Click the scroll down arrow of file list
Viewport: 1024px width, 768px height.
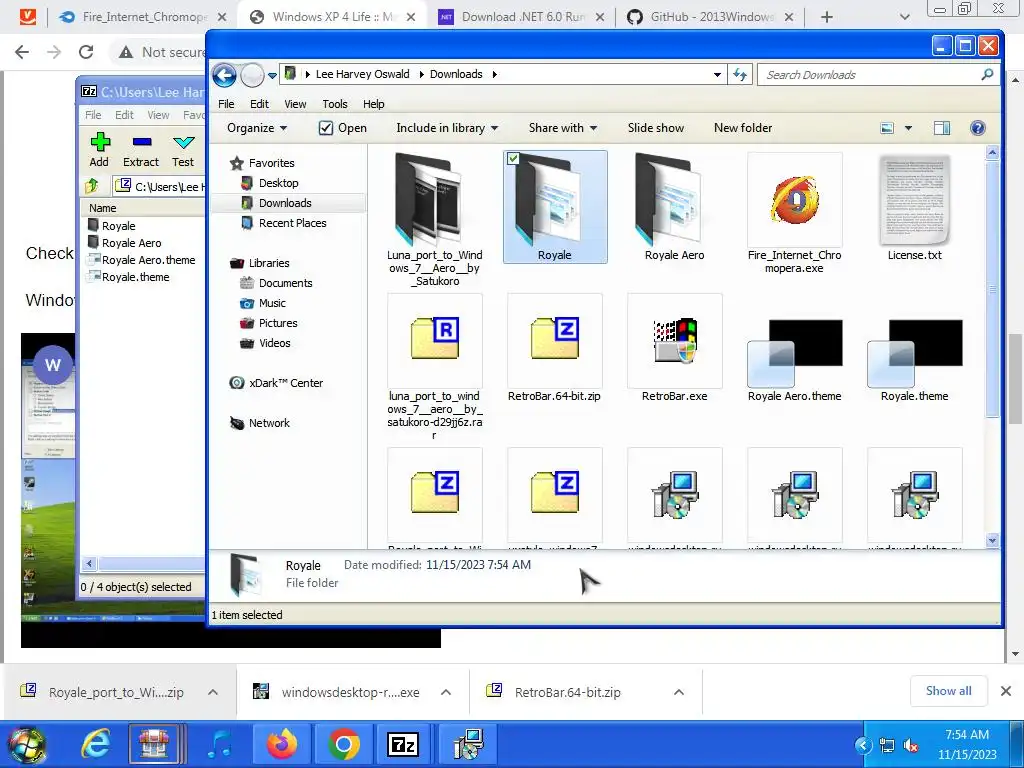992,540
